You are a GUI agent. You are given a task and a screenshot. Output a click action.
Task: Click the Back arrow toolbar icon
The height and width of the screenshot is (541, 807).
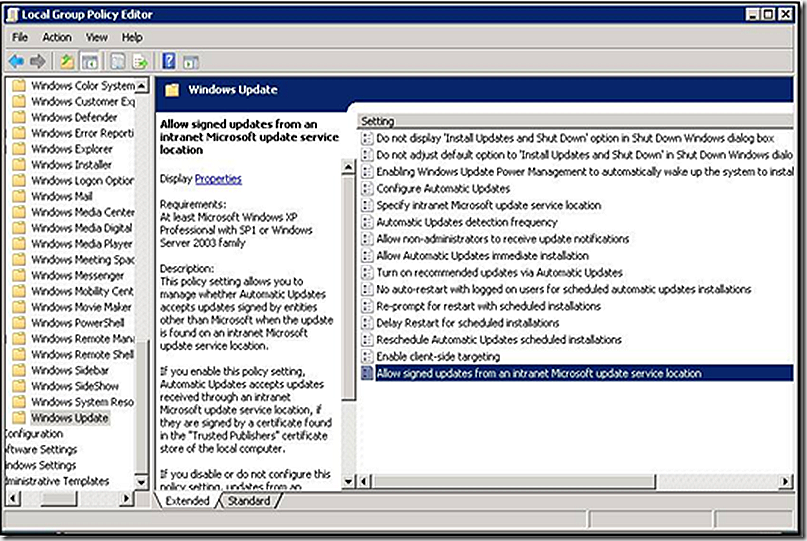click(16, 62)
